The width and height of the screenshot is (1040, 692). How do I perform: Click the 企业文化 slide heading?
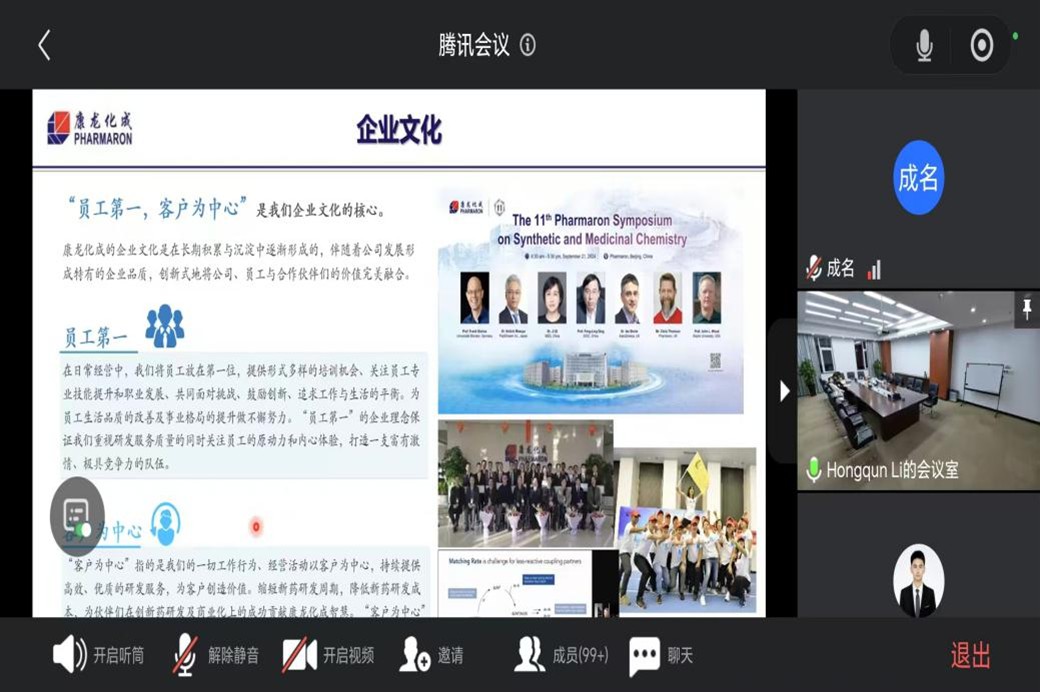[399, 130]
